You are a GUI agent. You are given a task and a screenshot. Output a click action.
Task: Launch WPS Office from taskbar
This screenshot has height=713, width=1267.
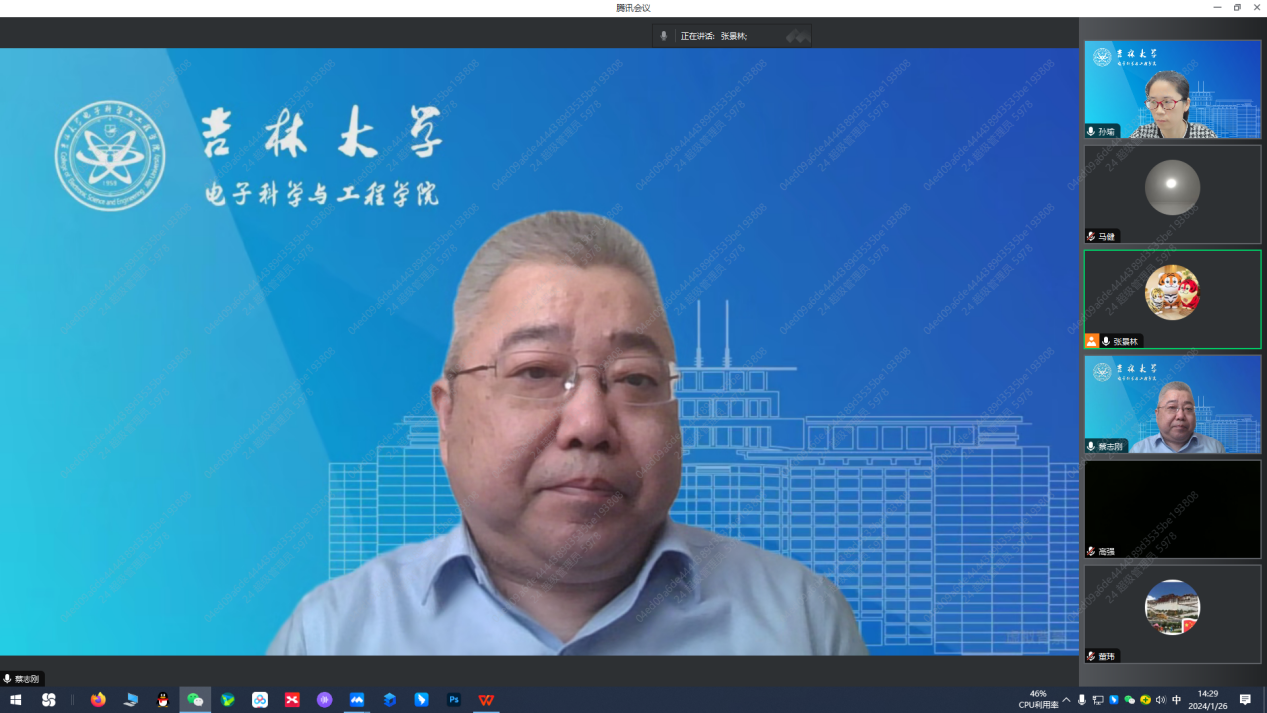tap(486, 700)
